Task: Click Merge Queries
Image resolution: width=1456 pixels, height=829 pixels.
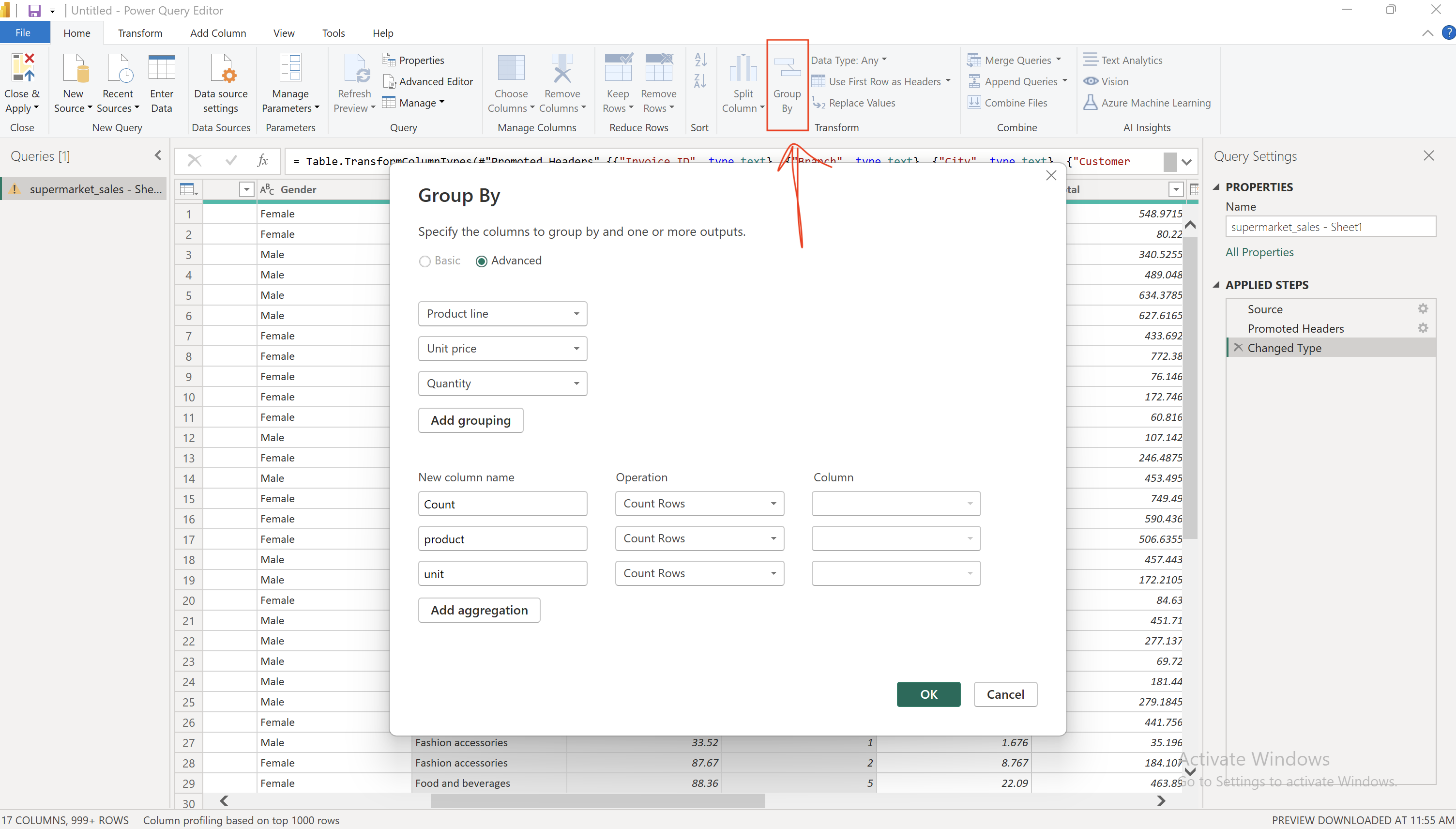Action: pos(1015,60)
